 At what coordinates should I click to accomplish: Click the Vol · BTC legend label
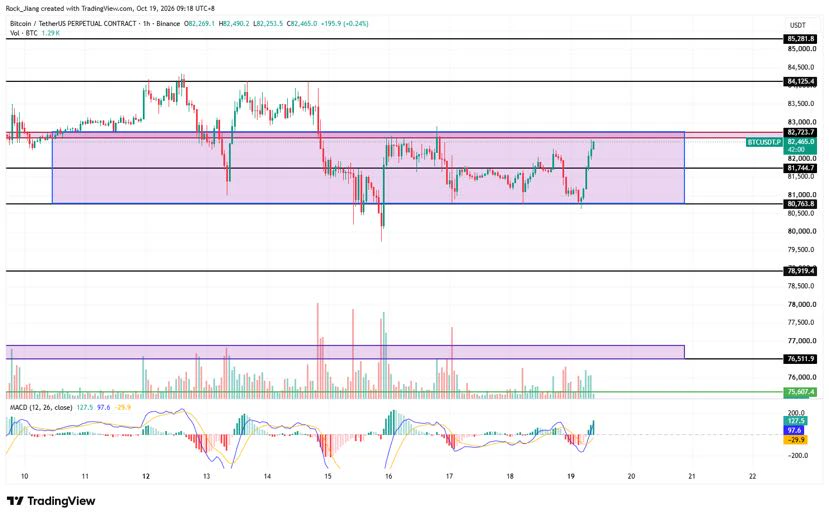pos(24,33)
